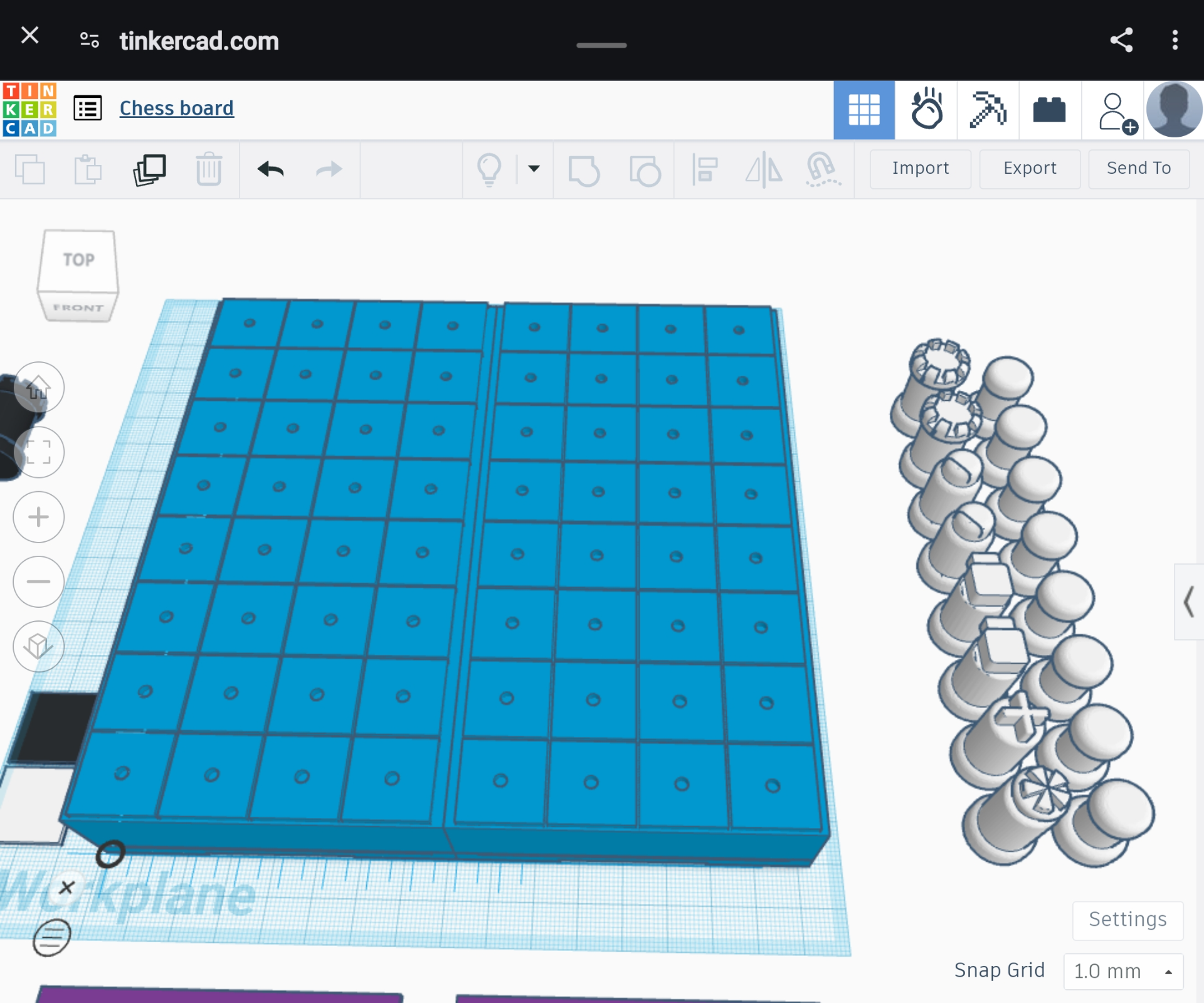The width and height of the screenshot is (1204, 1003).
Task: Open the designs list icon
Action: point(88,108)
